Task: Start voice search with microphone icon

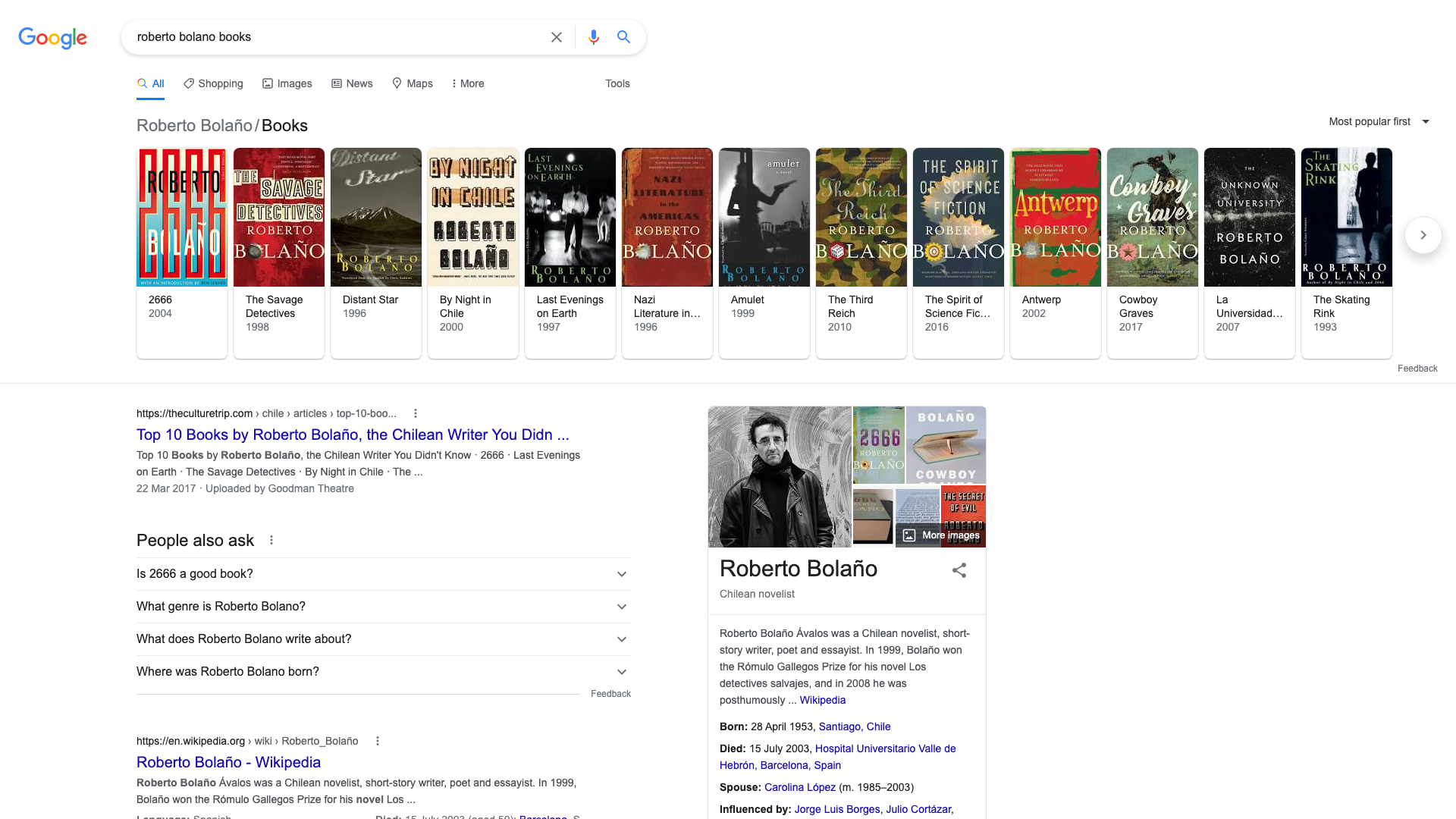Action: 594,37
